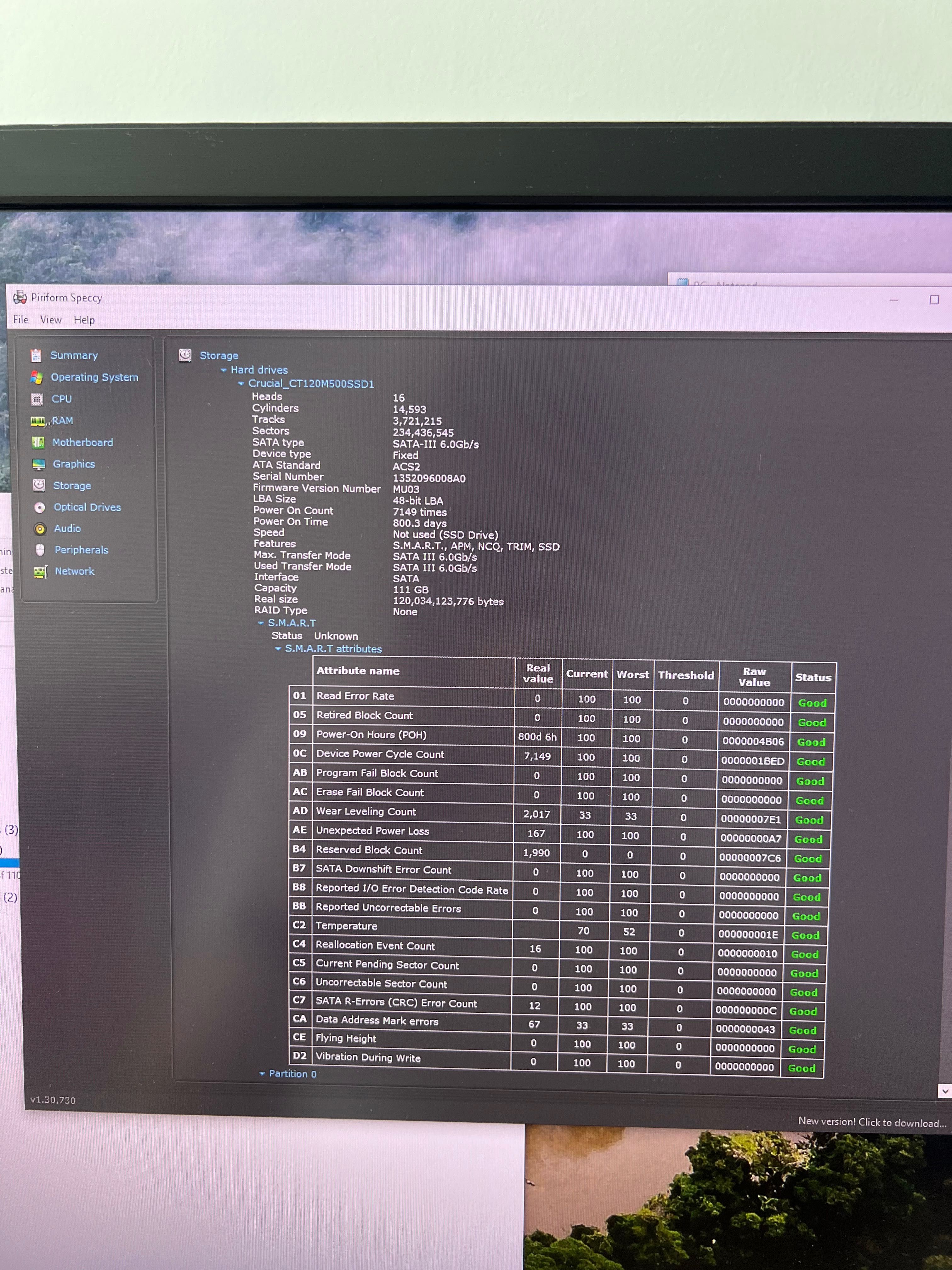Open the Summary section

[74, 355]
